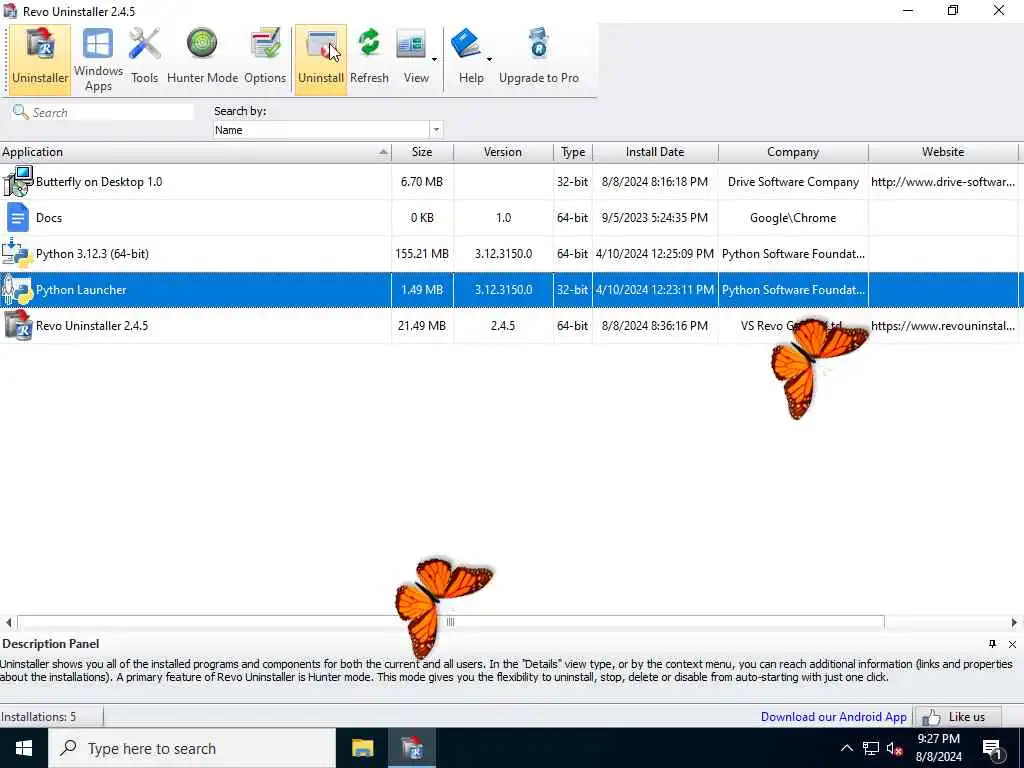Sort by the Size column header
Screen dimensions: 1024x768
click(422, 152)
